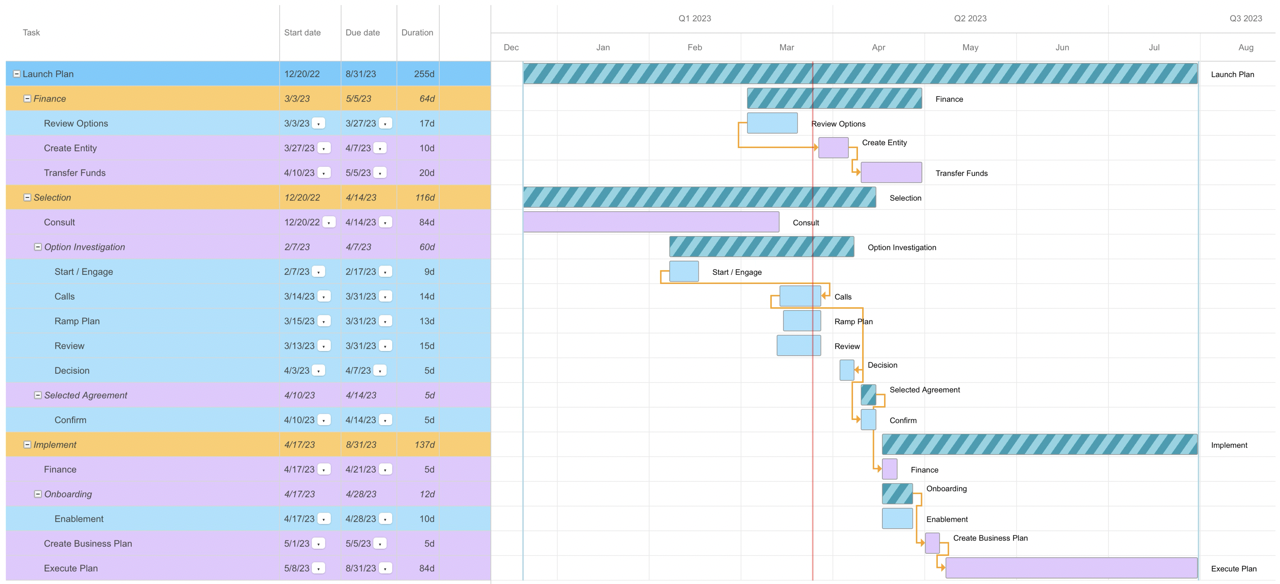This screenshot has height=584, width=1280.
Task: Collapse the Onboarding subgroup
Action: point(38,494)
